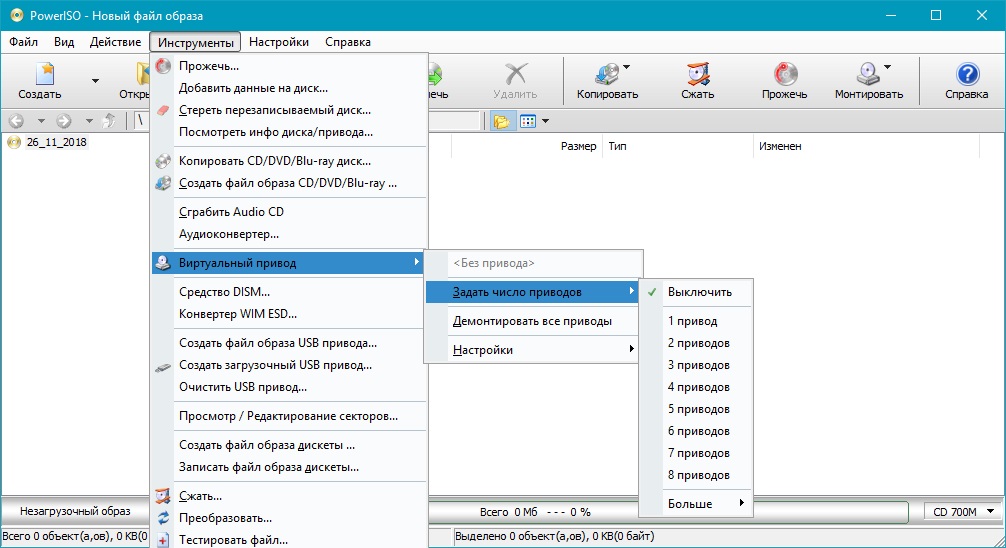Click the Размер column header
This screenshot has height=548, width=1006.
pyautogui.click(x=578, y=146)
